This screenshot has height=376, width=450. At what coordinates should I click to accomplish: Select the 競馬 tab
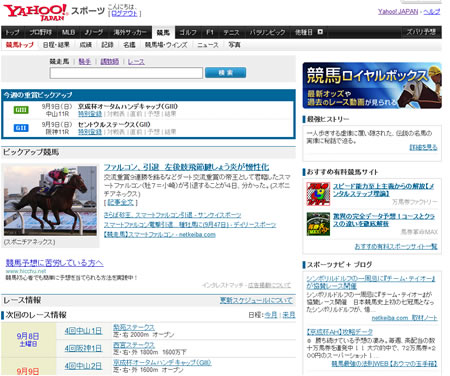pyautogui.click(x=163, y=32)
